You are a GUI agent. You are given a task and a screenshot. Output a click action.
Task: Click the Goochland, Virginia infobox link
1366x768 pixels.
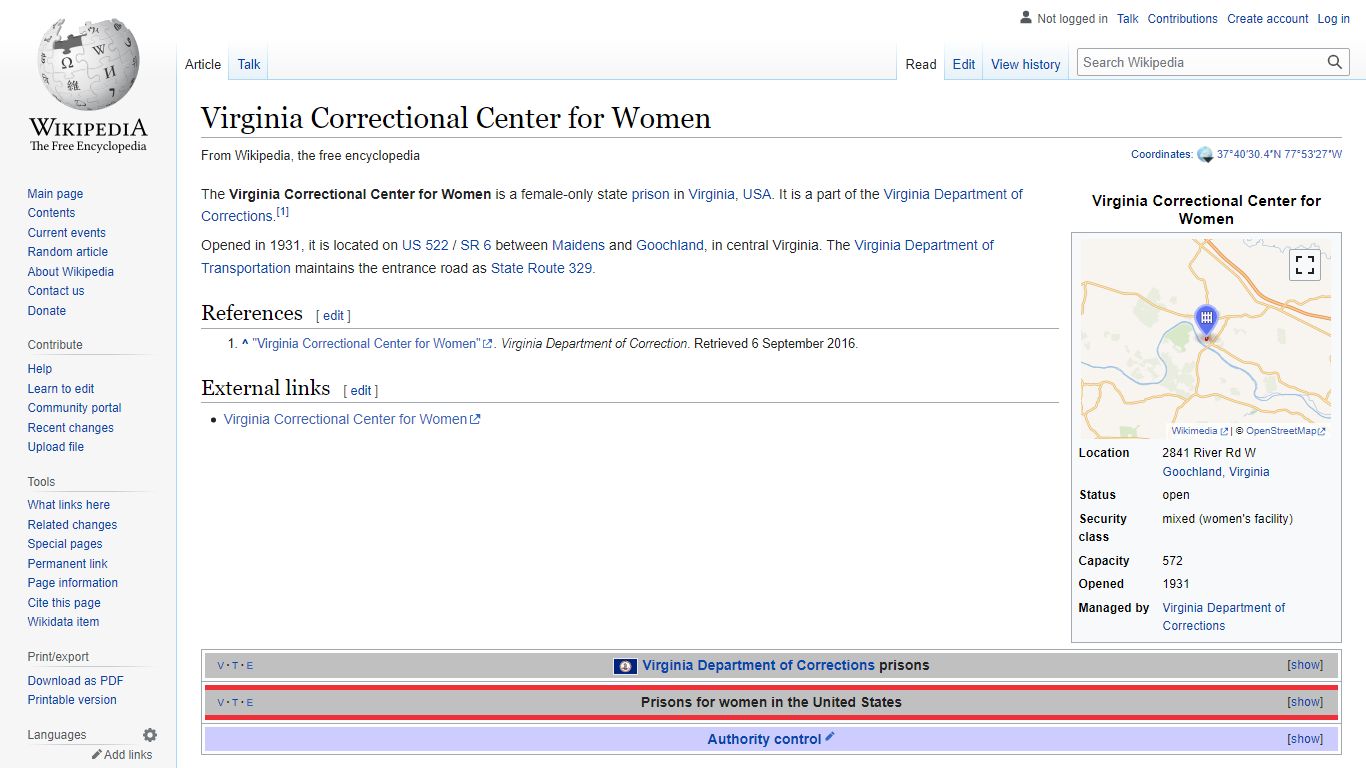pos(1216,472)
